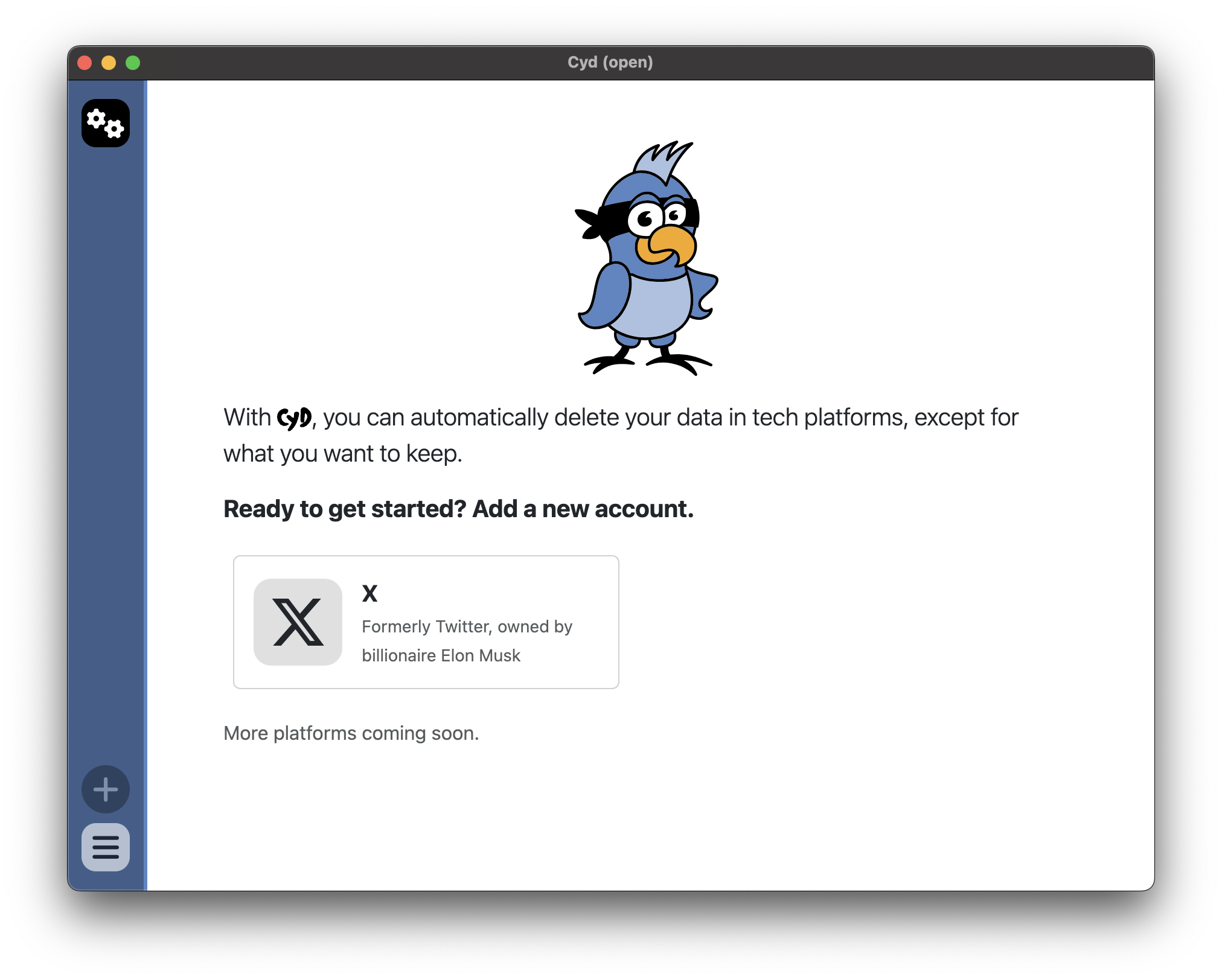1222x980 pixels.
Task: Close the Cyd window with red button
Action: click(85, 63)
